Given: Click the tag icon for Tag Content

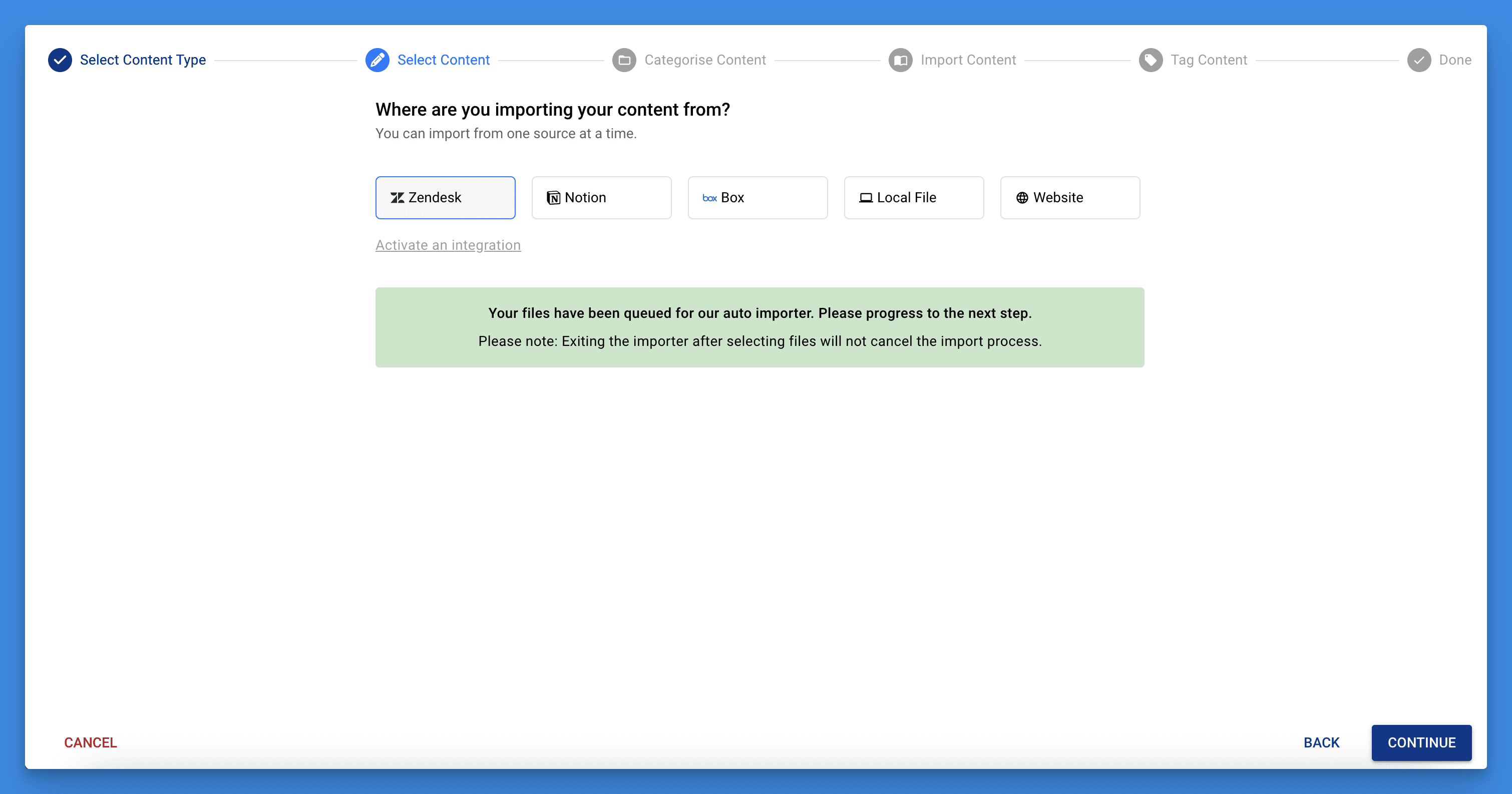Looking at the screenshot, I should tap(1151, 60).
